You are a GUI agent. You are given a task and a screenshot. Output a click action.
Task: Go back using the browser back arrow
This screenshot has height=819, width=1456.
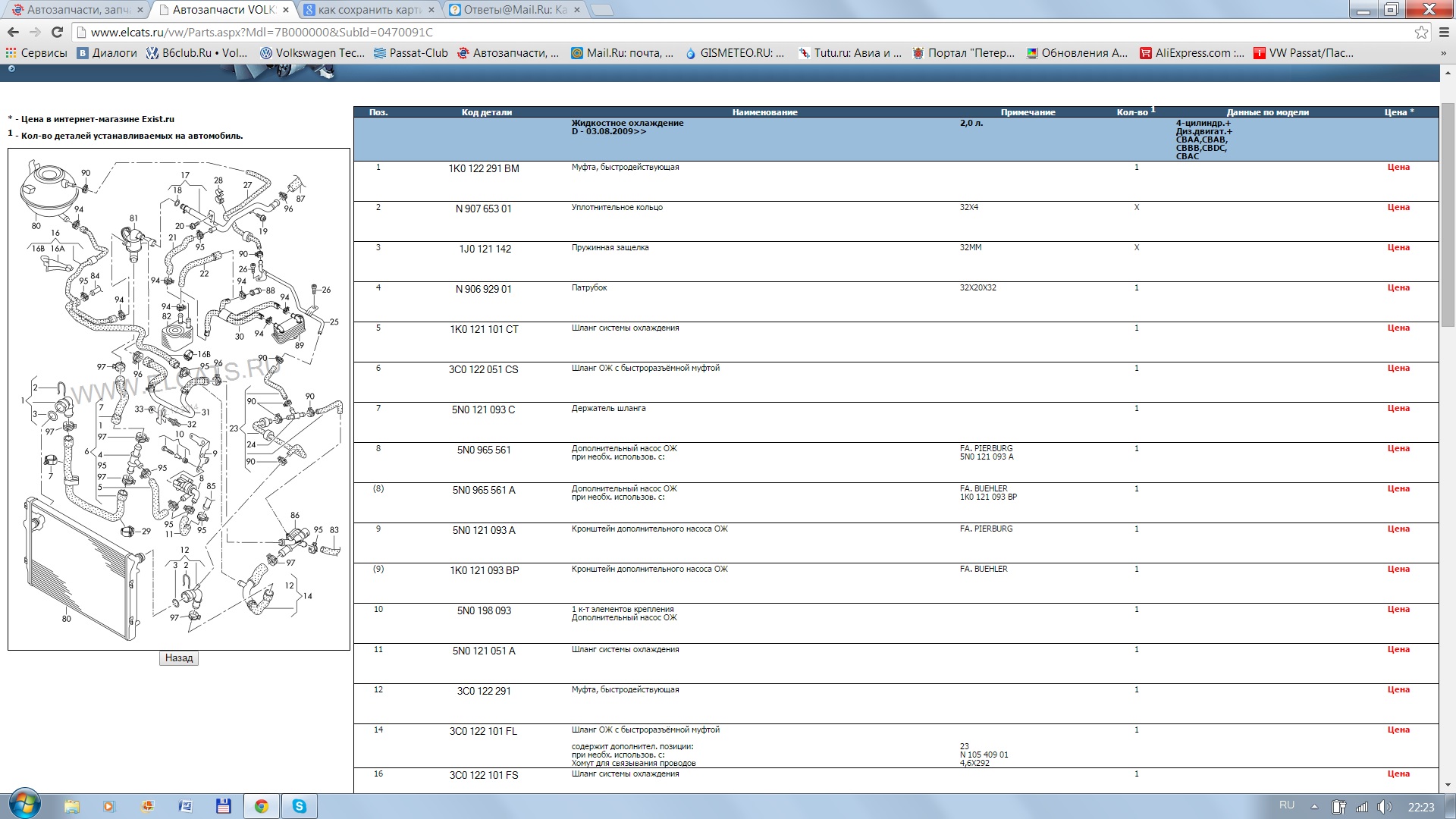13,32
